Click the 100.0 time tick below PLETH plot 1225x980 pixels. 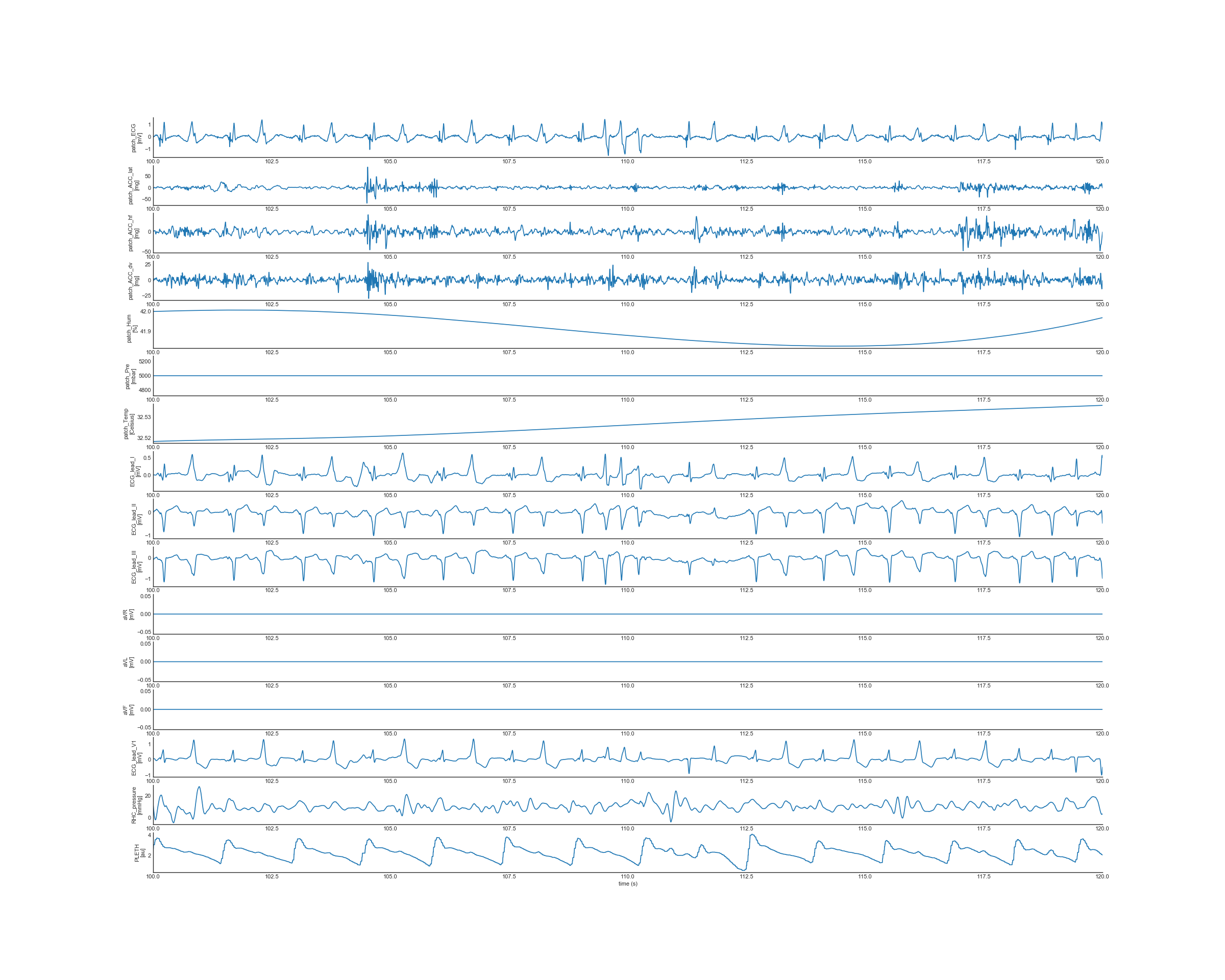[153, 876]
